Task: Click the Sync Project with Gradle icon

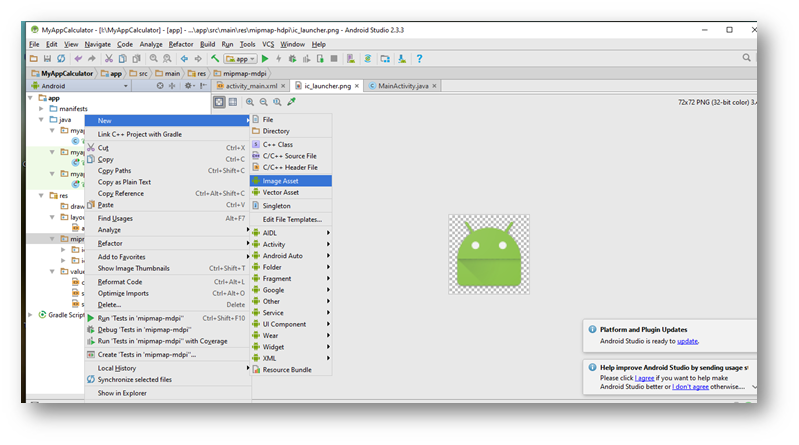Action: tap(367, 59)
